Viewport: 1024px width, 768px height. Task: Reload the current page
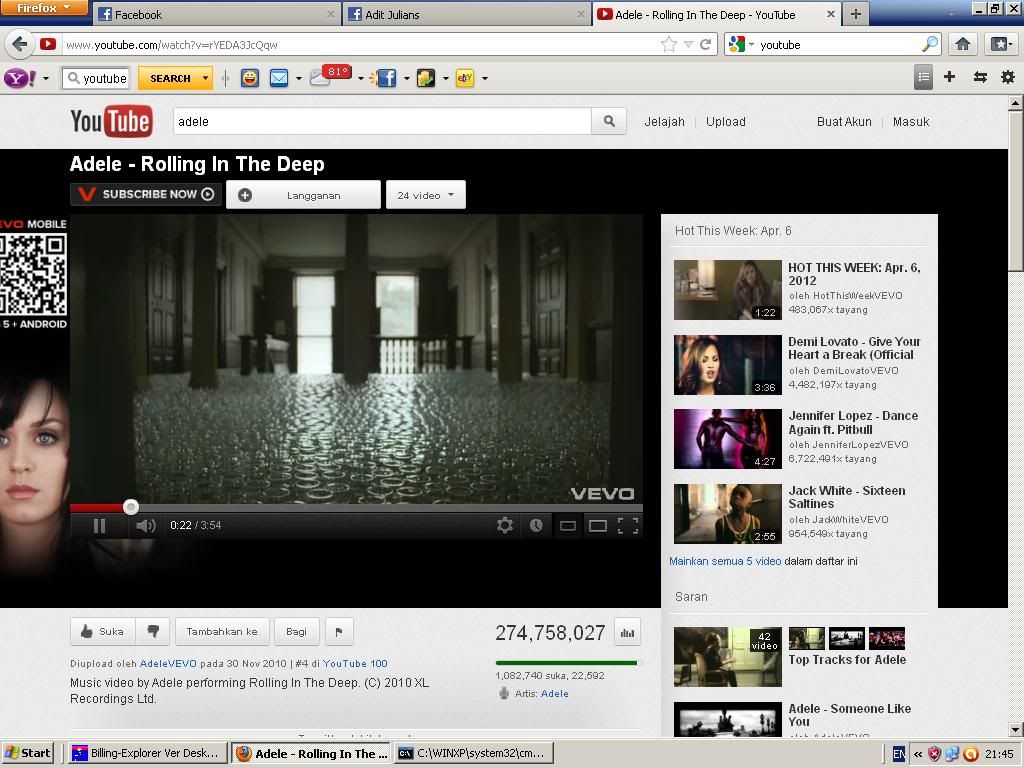[705, 44]
